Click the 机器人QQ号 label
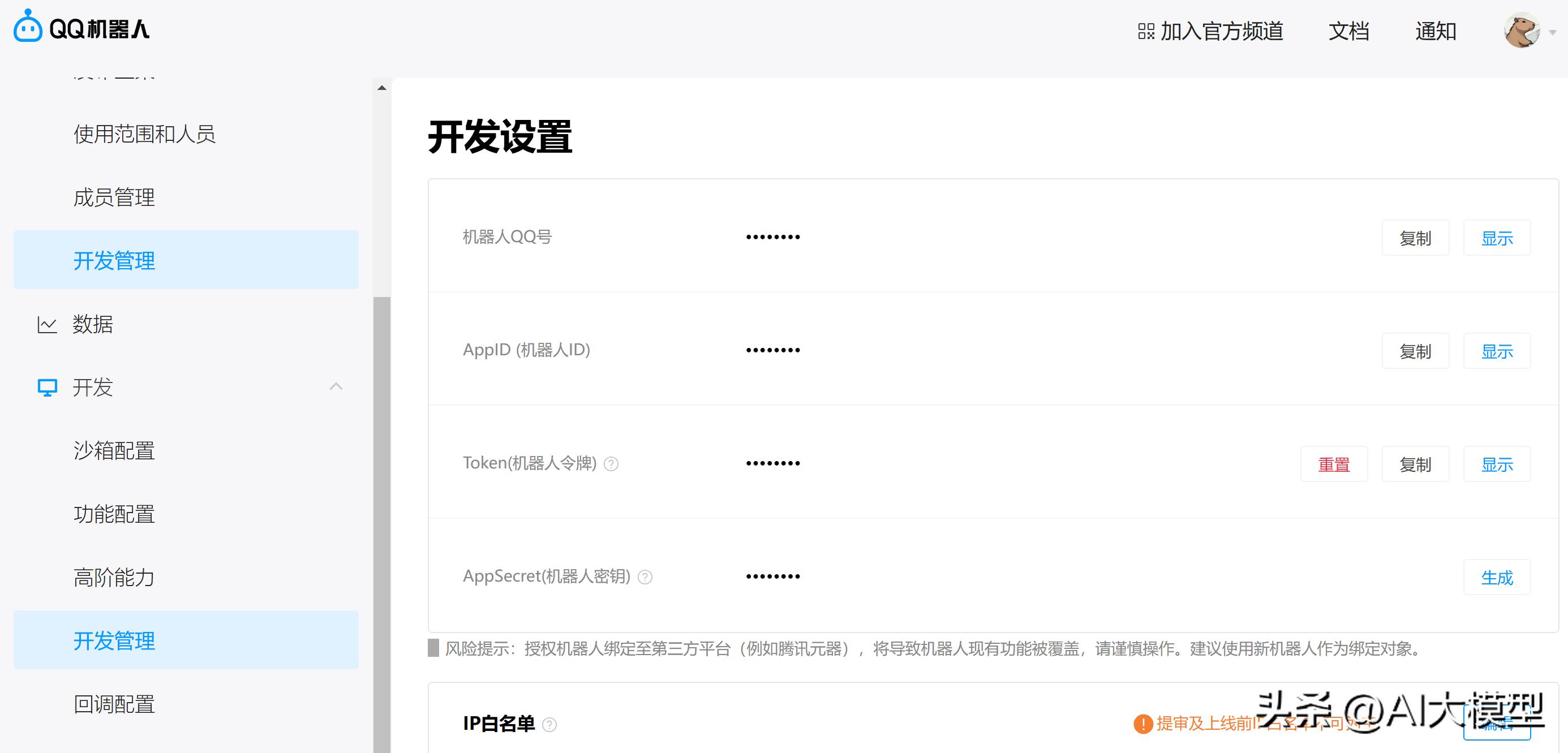The height and width of the screenshot is (753, 1568). click(507, 237)
